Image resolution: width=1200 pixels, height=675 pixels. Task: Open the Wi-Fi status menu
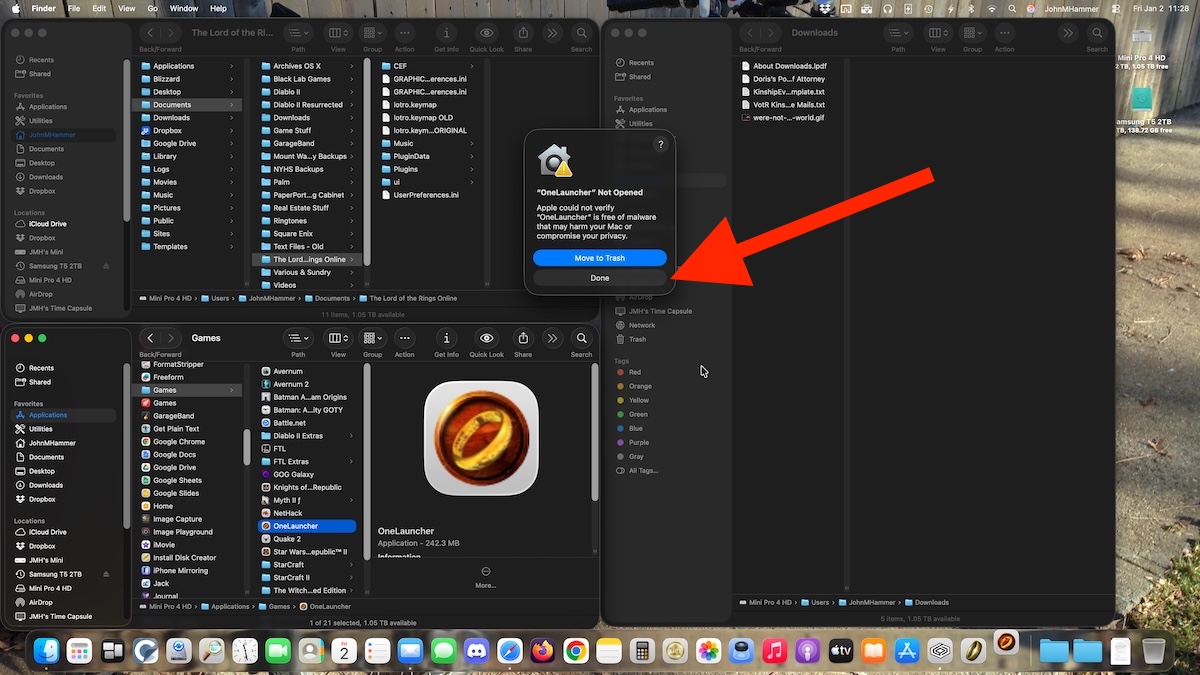(992, 8)
